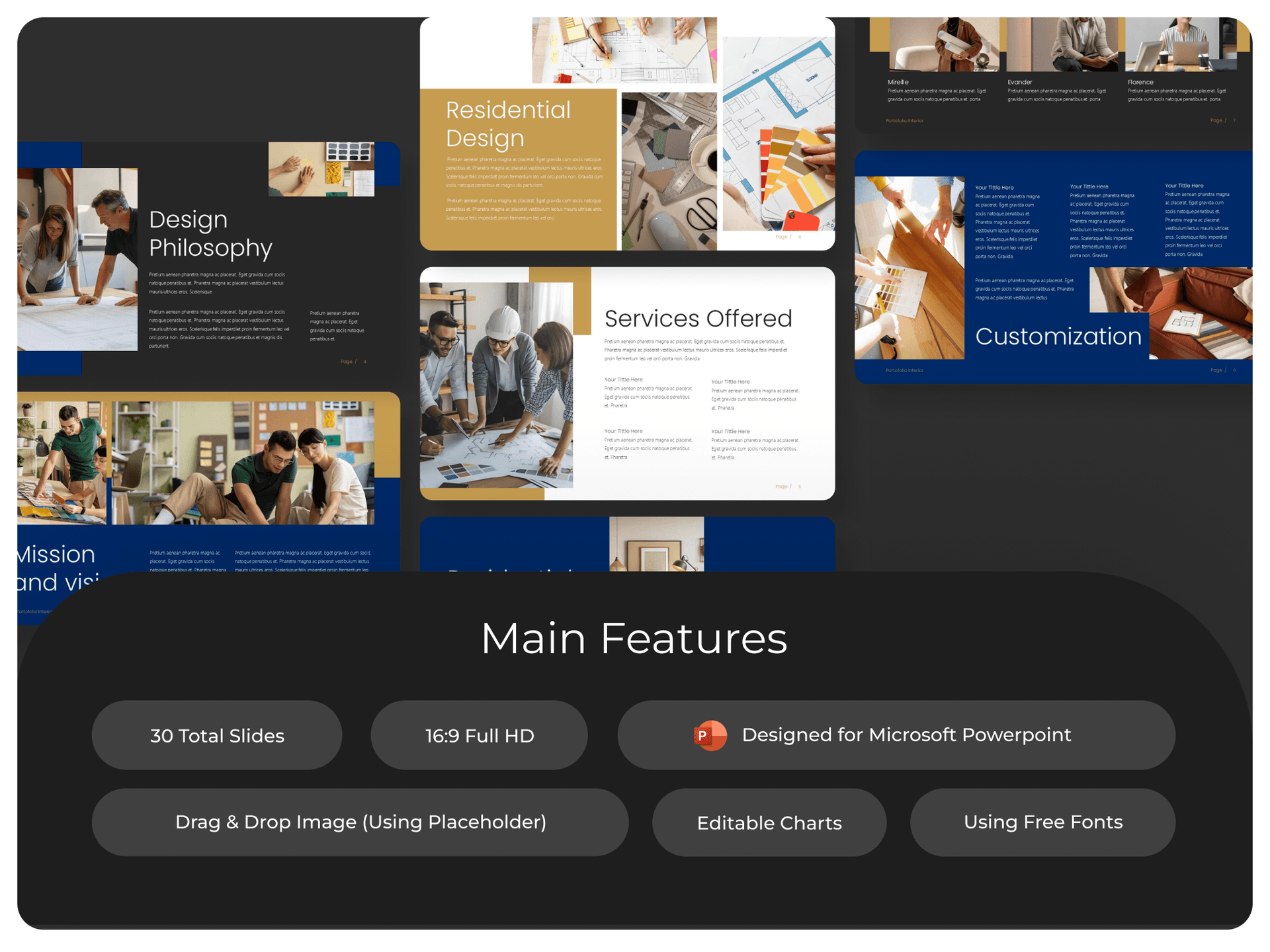Click the wood flooring samples photo
The image size is (1270, 952).
pos(910,268)
